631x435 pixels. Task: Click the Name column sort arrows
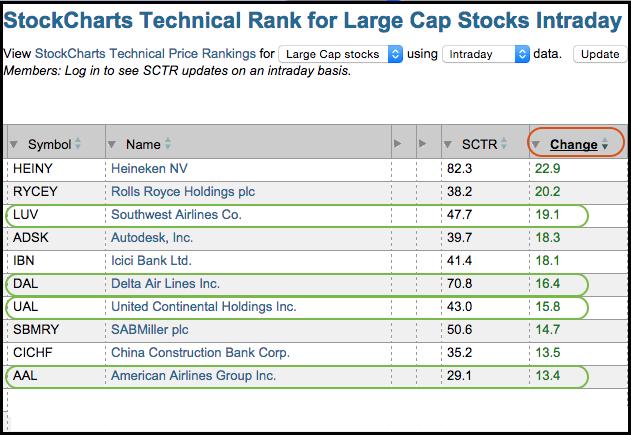tap(168, 144)
